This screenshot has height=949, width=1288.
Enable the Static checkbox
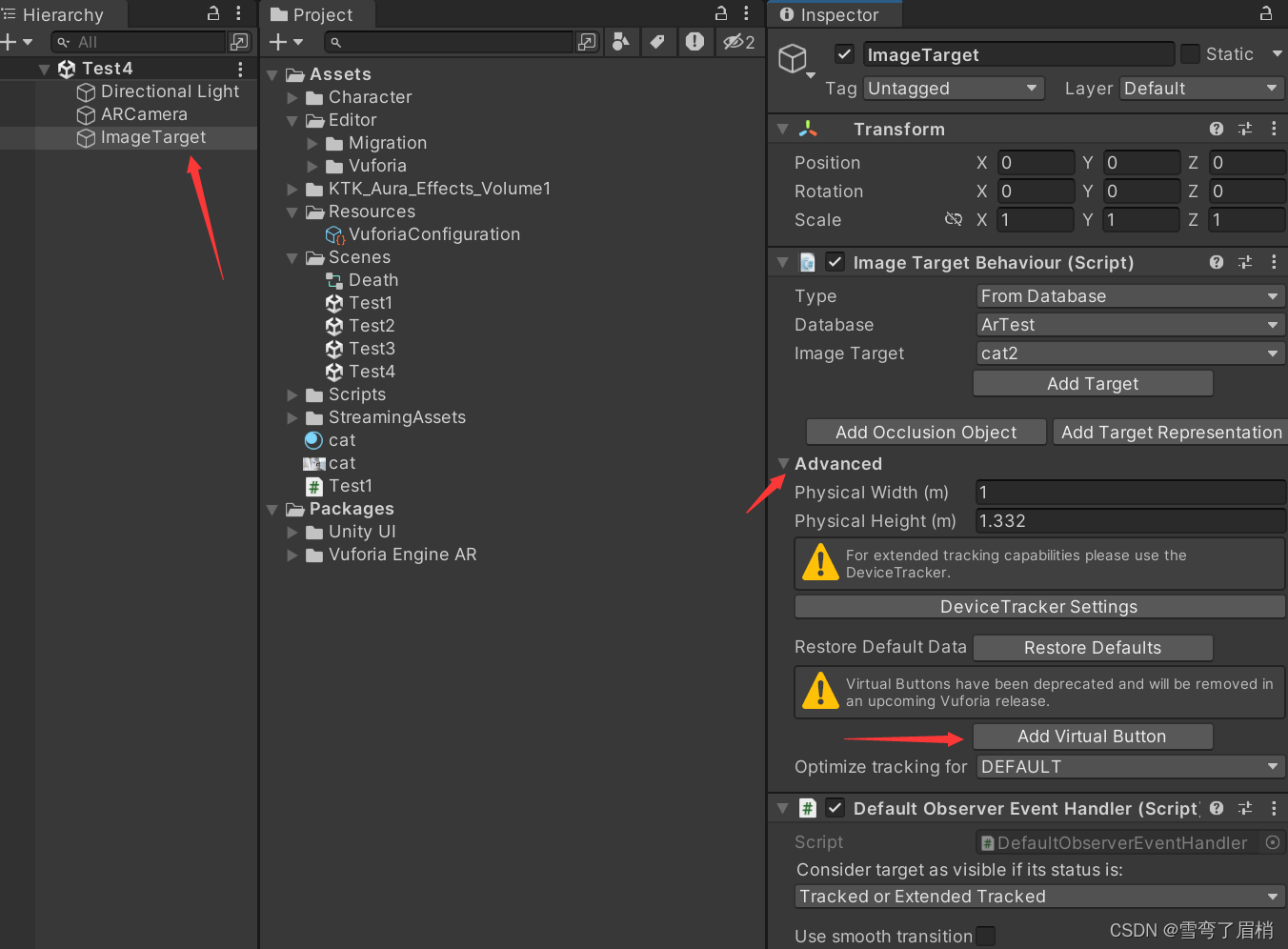pyautogui.click(x=1190, y=54)
